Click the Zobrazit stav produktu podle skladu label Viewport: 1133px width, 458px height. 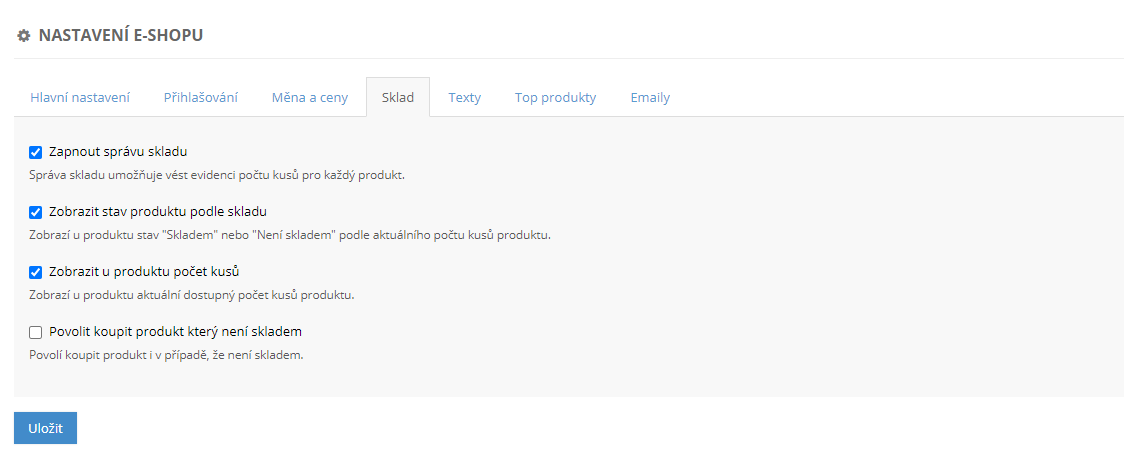[x=157, y=212]
